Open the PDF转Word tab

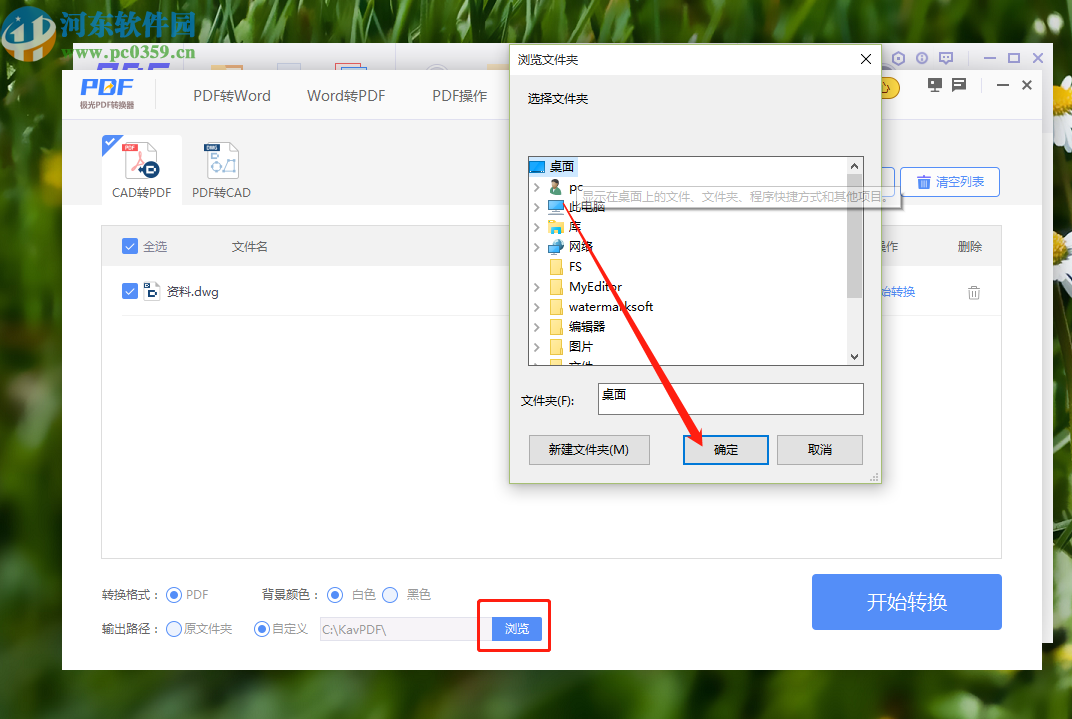click(232, 96)
